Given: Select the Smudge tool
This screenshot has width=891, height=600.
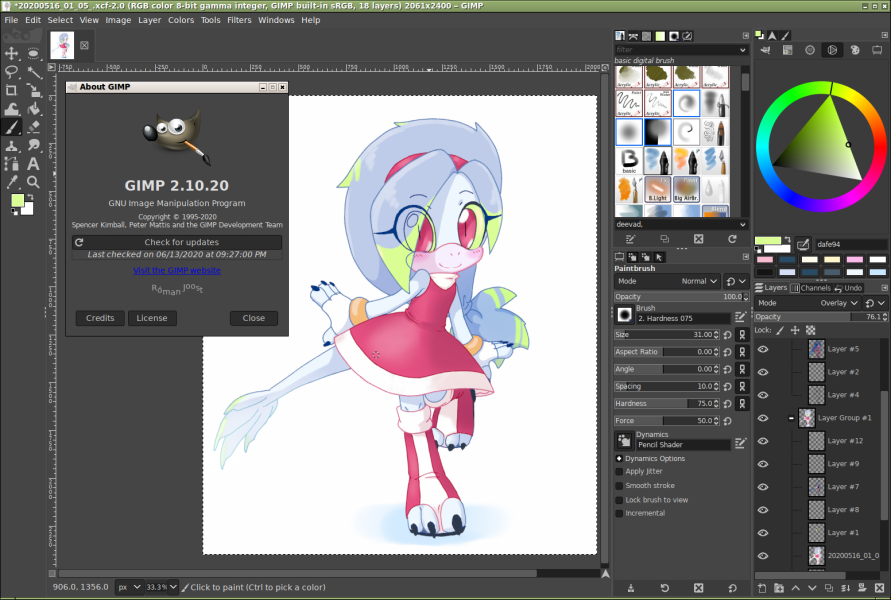Looking at the screenshot, I should coord(33,145).
